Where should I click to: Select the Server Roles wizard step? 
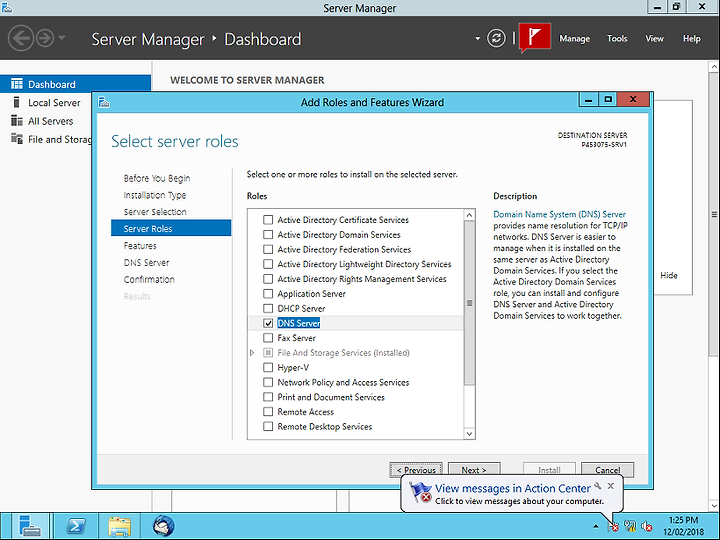pyautogui.click(x=171, y=228)
